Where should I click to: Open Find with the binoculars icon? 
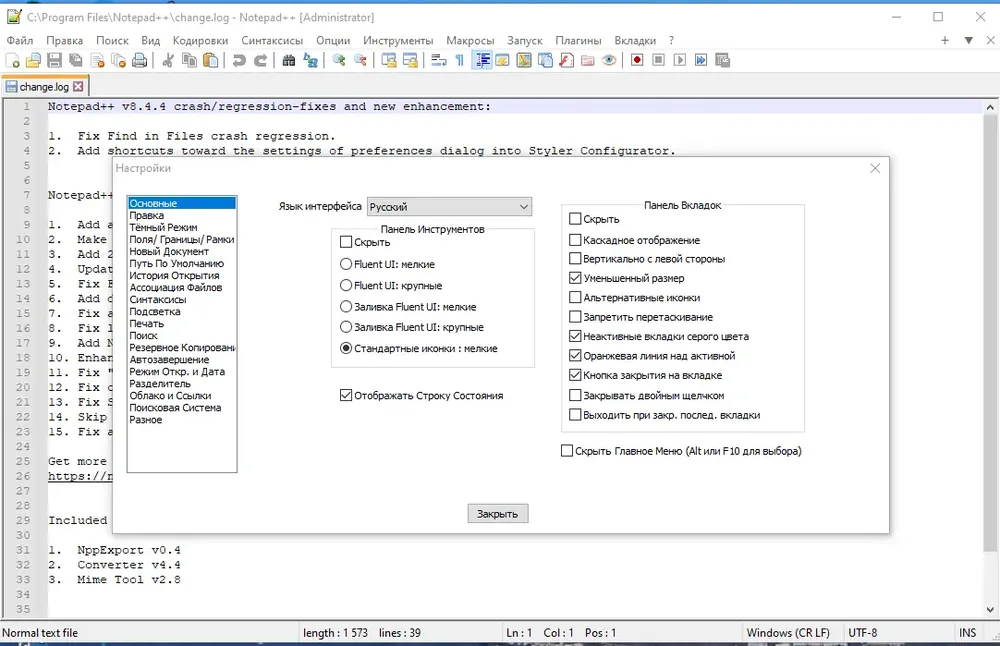click(289, 61)
